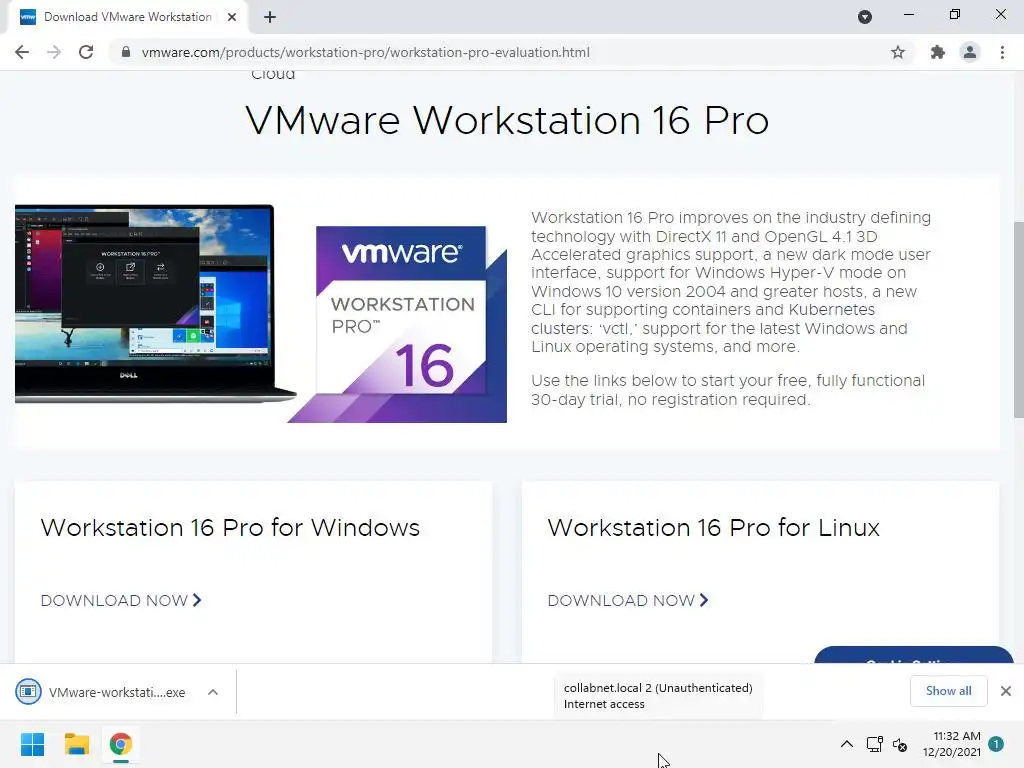Minimize the Chrome window
Image resolution: width=1024 pixels, height=768 pixels.
point(908,14)
